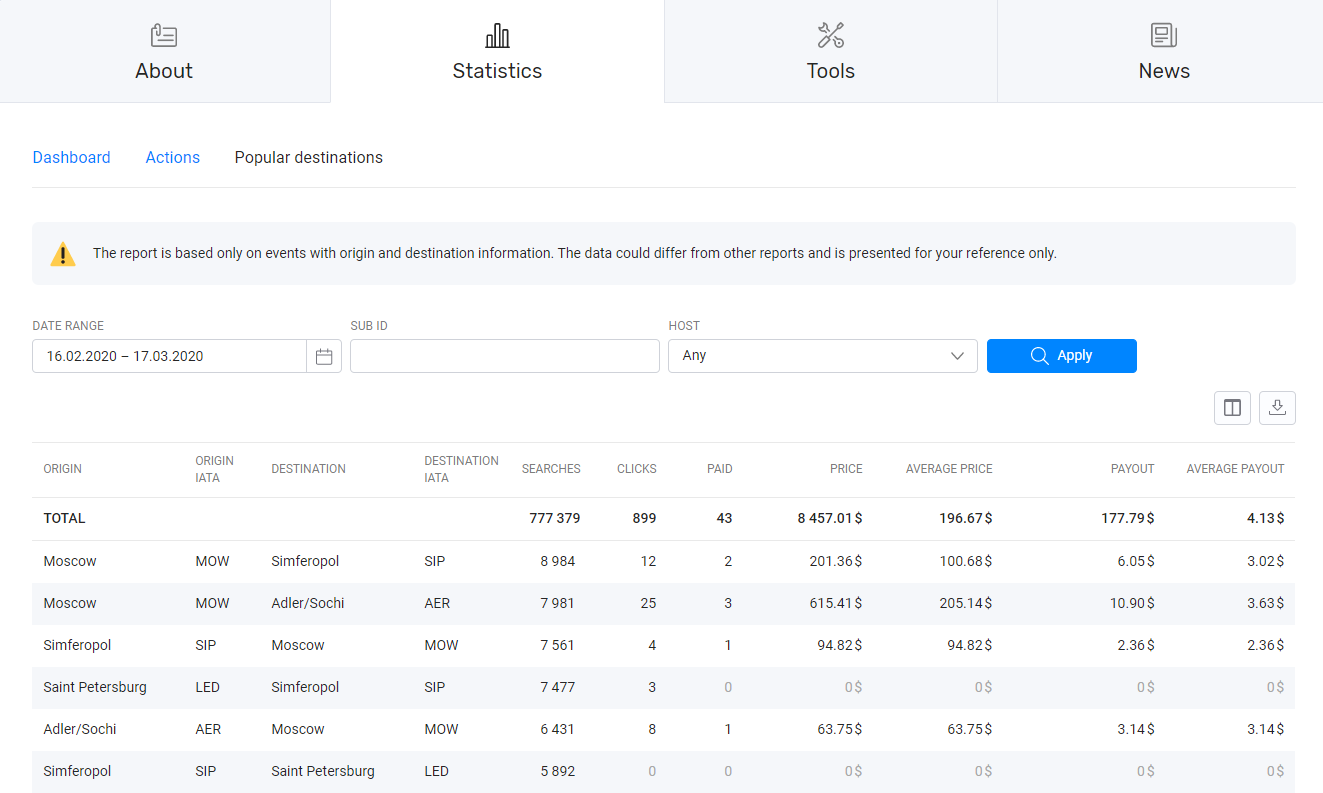Click price value 615.41$
1323x793 pixels.
[x=836, y=603]
